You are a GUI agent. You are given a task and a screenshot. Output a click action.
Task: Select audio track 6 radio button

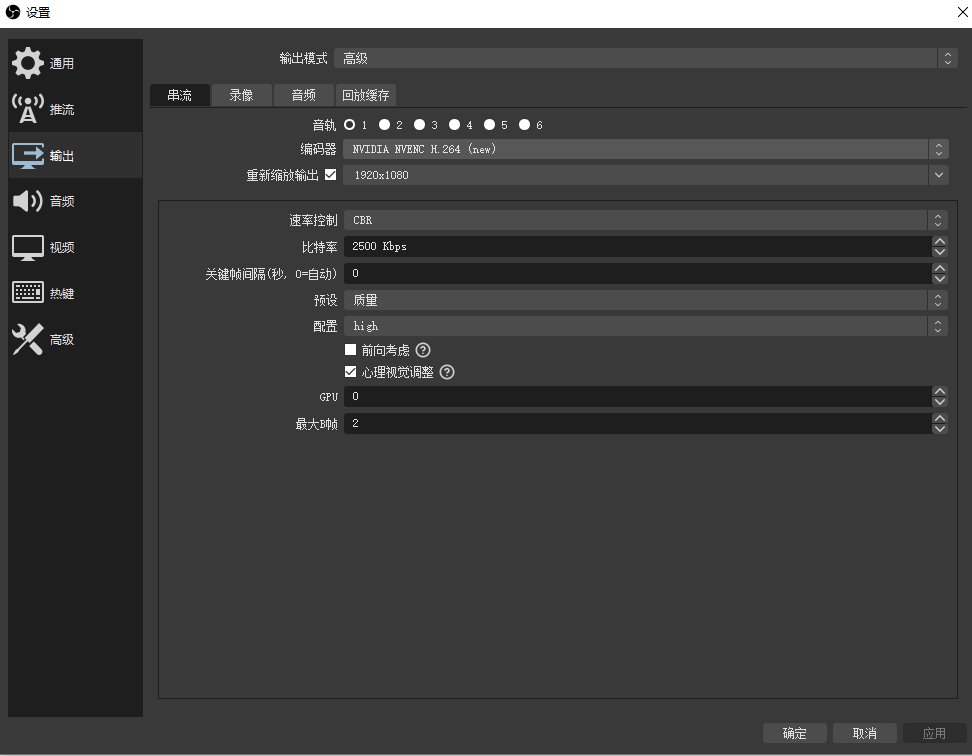(524, 125)
